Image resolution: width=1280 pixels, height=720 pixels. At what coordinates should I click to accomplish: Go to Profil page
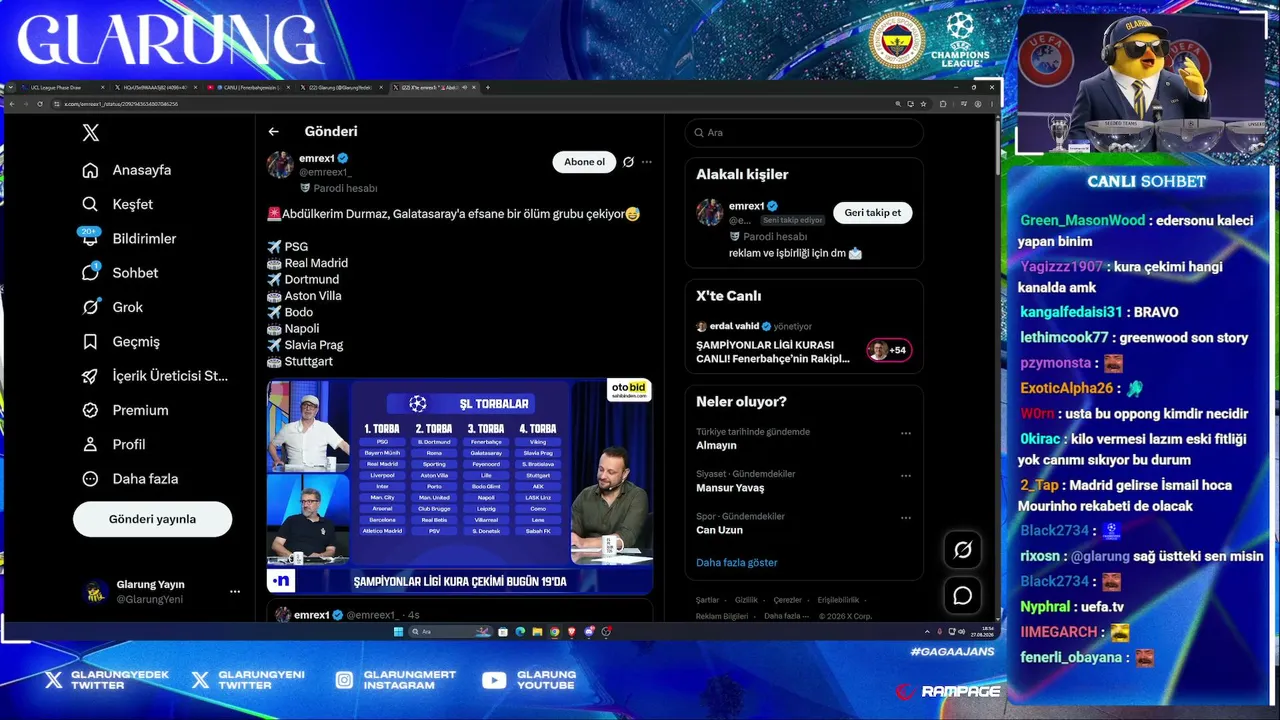(x=114, y=444)
